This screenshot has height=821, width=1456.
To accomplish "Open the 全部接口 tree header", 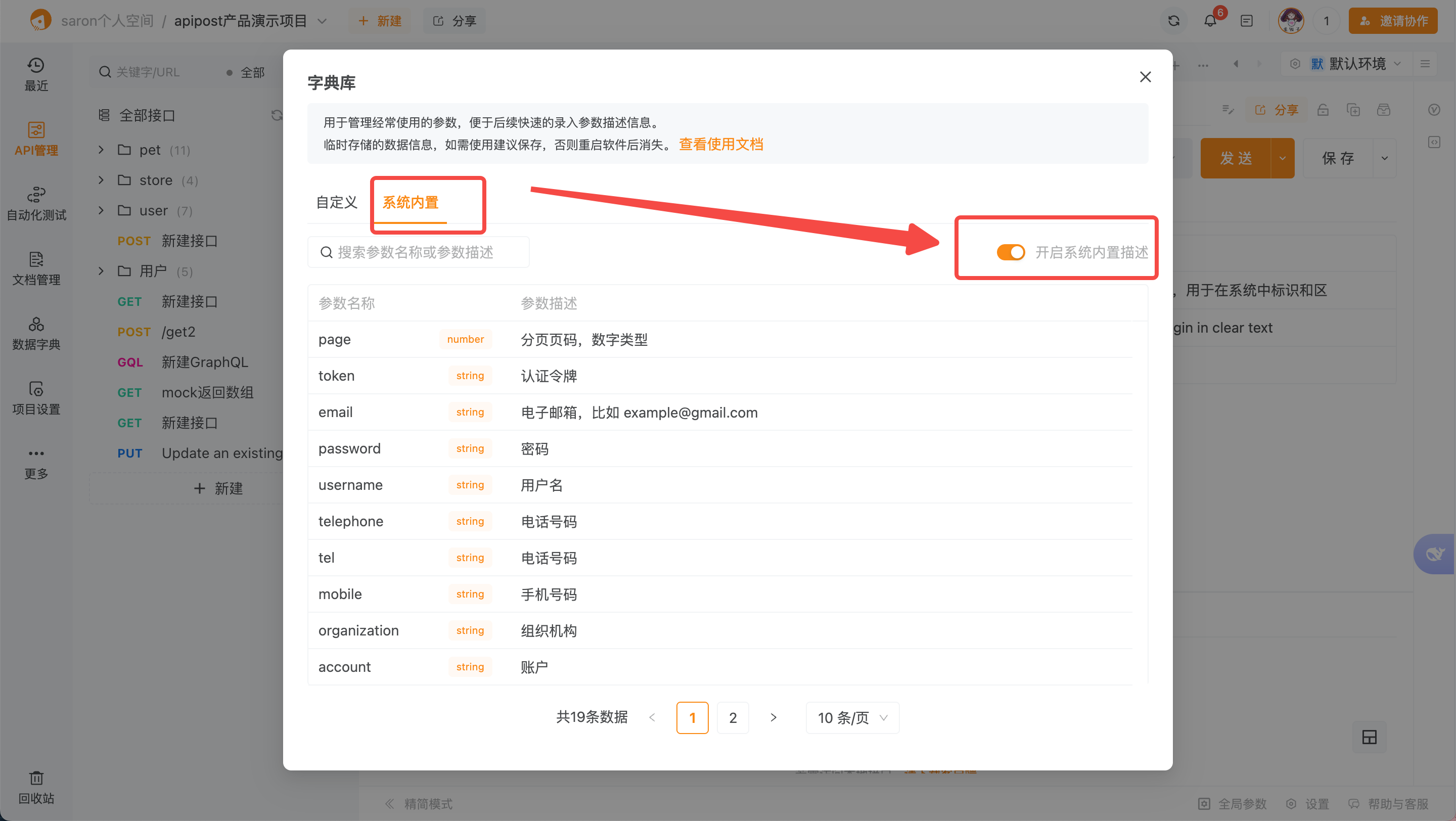I will coord(147,115).
